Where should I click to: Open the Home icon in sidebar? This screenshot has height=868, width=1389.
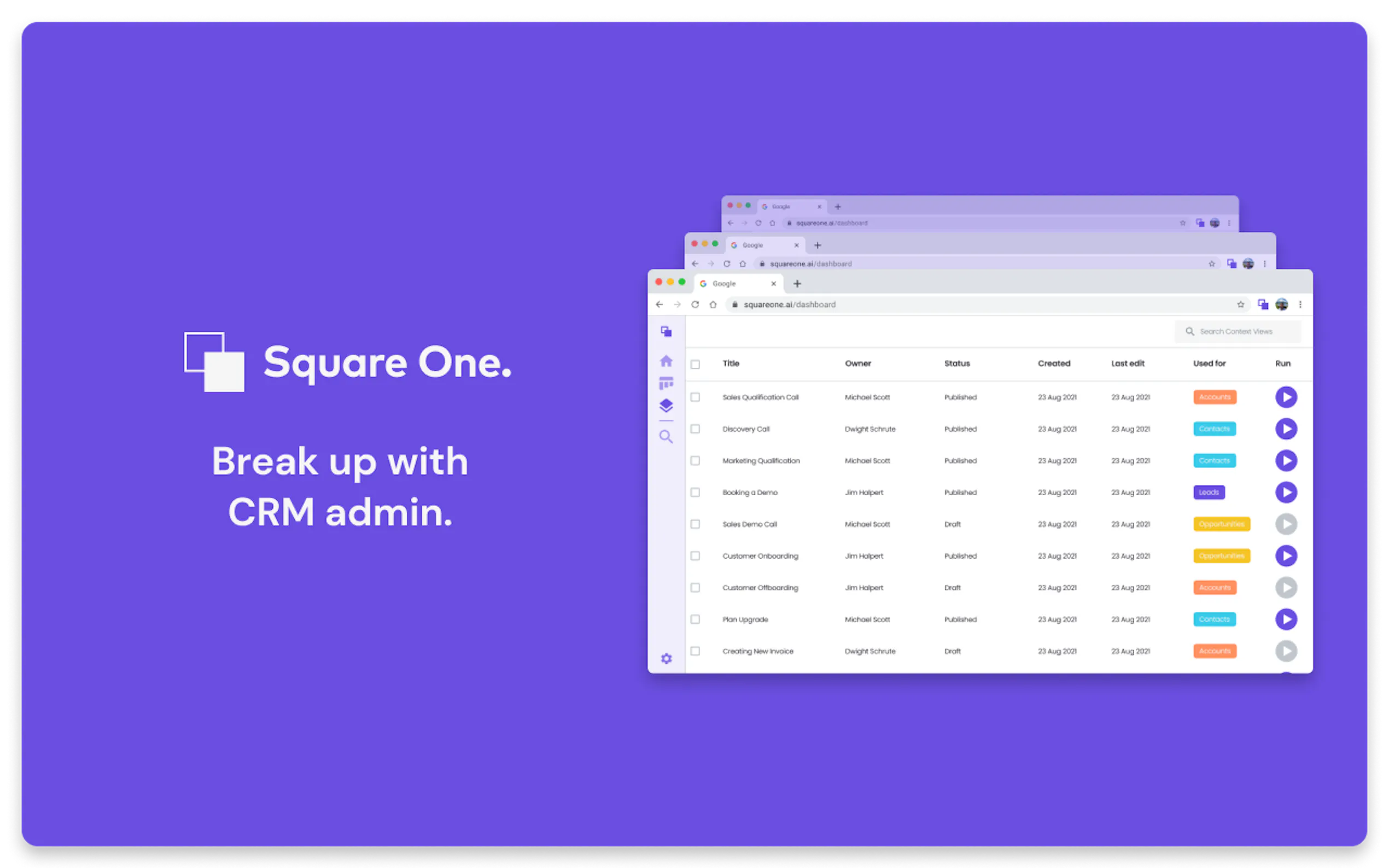point(666,361)
